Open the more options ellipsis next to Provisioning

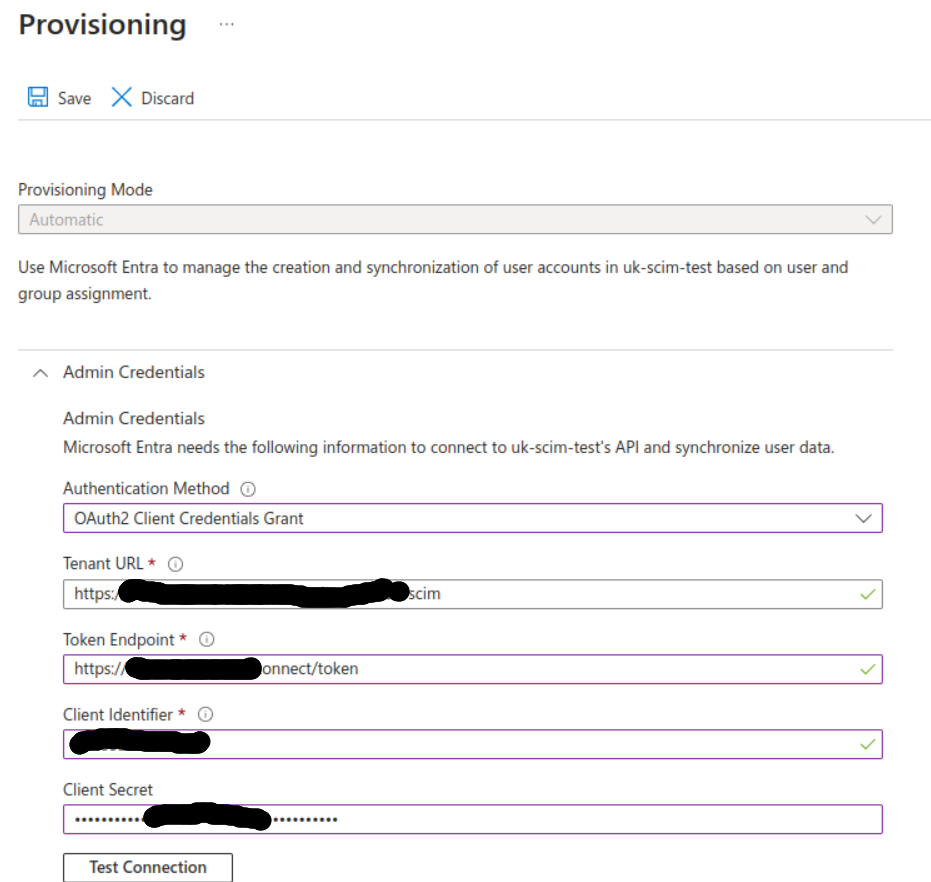(227, 25)
